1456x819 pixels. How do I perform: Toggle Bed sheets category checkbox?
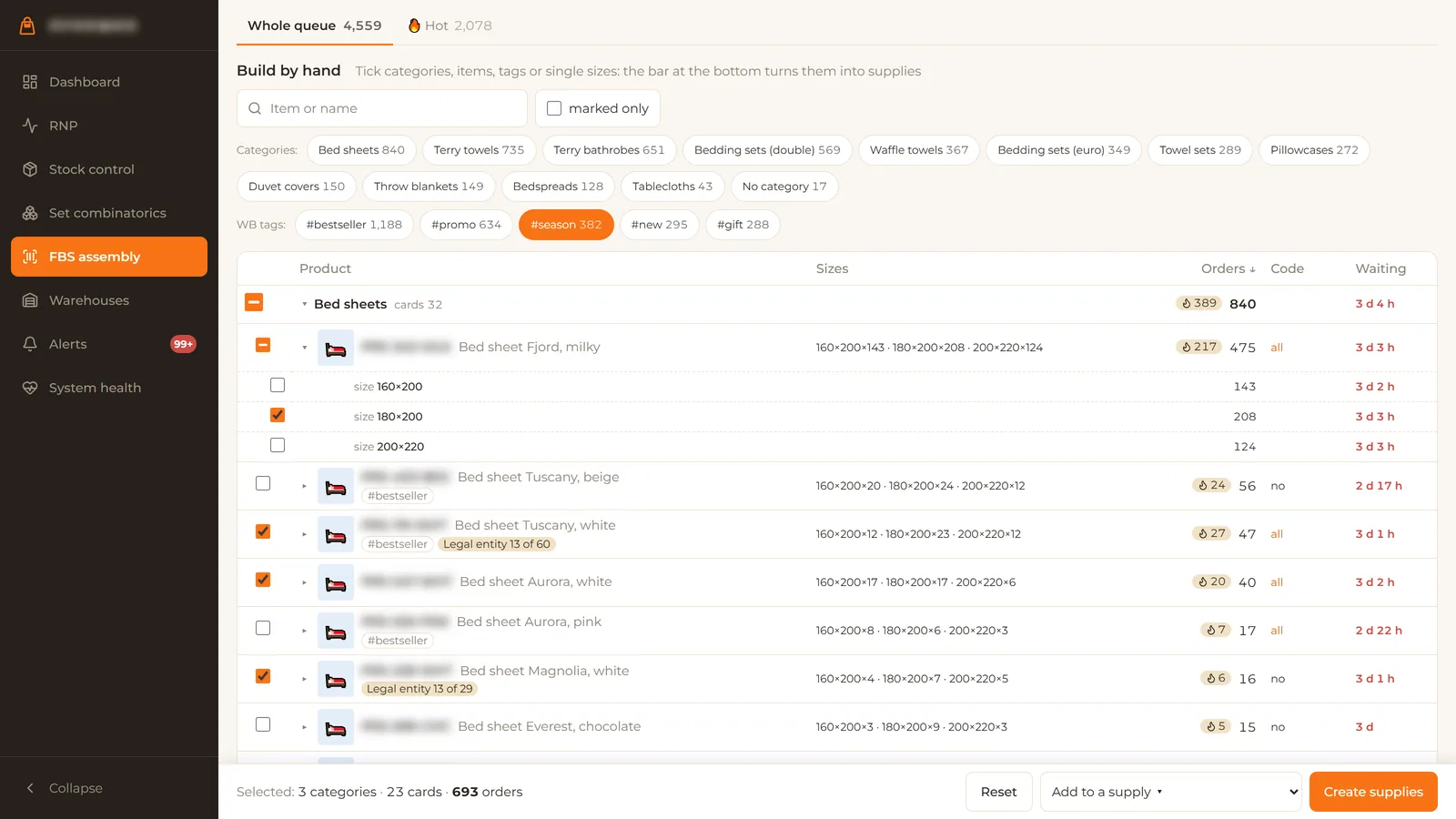pyautogui.click(x=254, y=302)
